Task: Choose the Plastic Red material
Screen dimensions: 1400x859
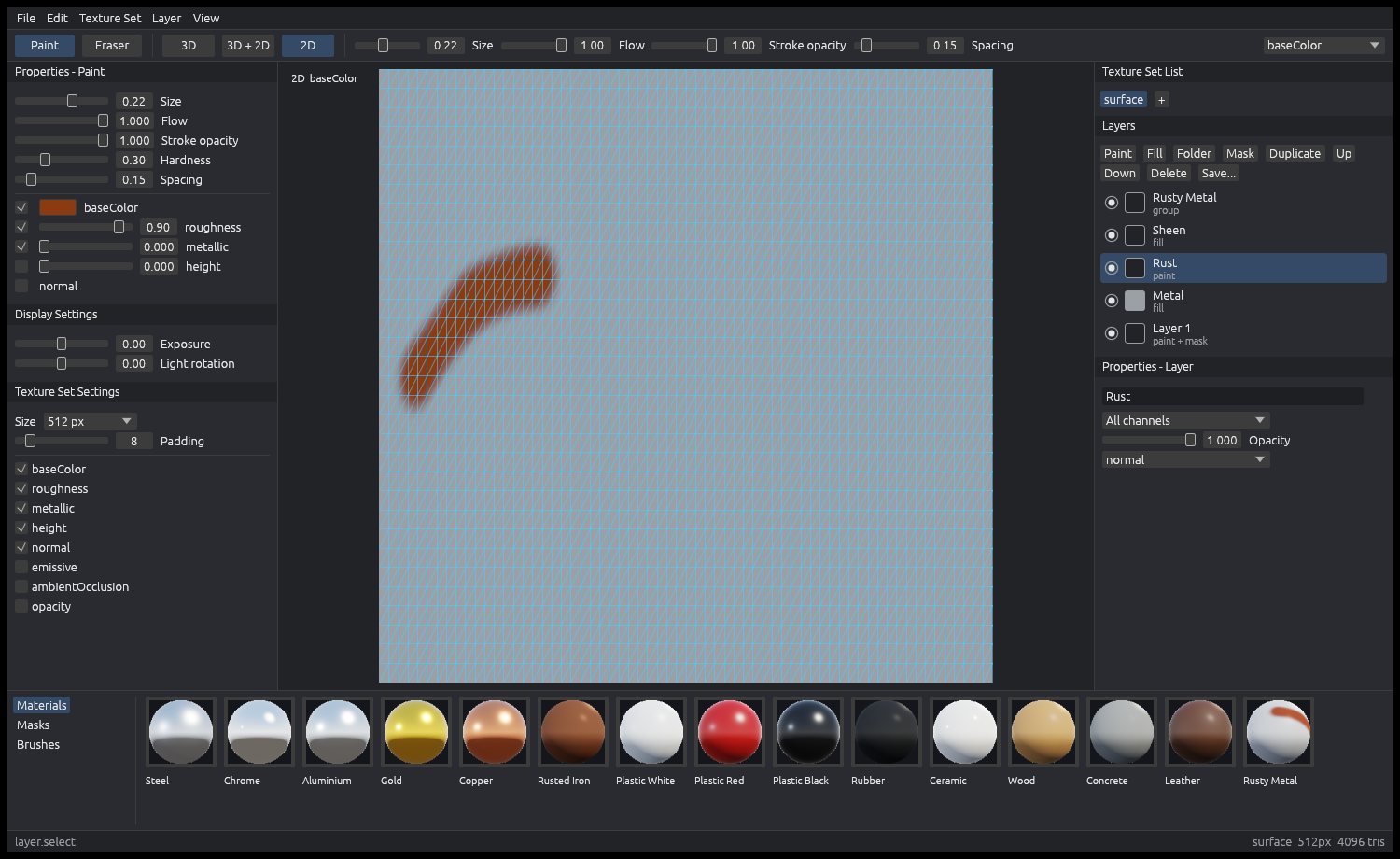Action: (x=730, y=732)
